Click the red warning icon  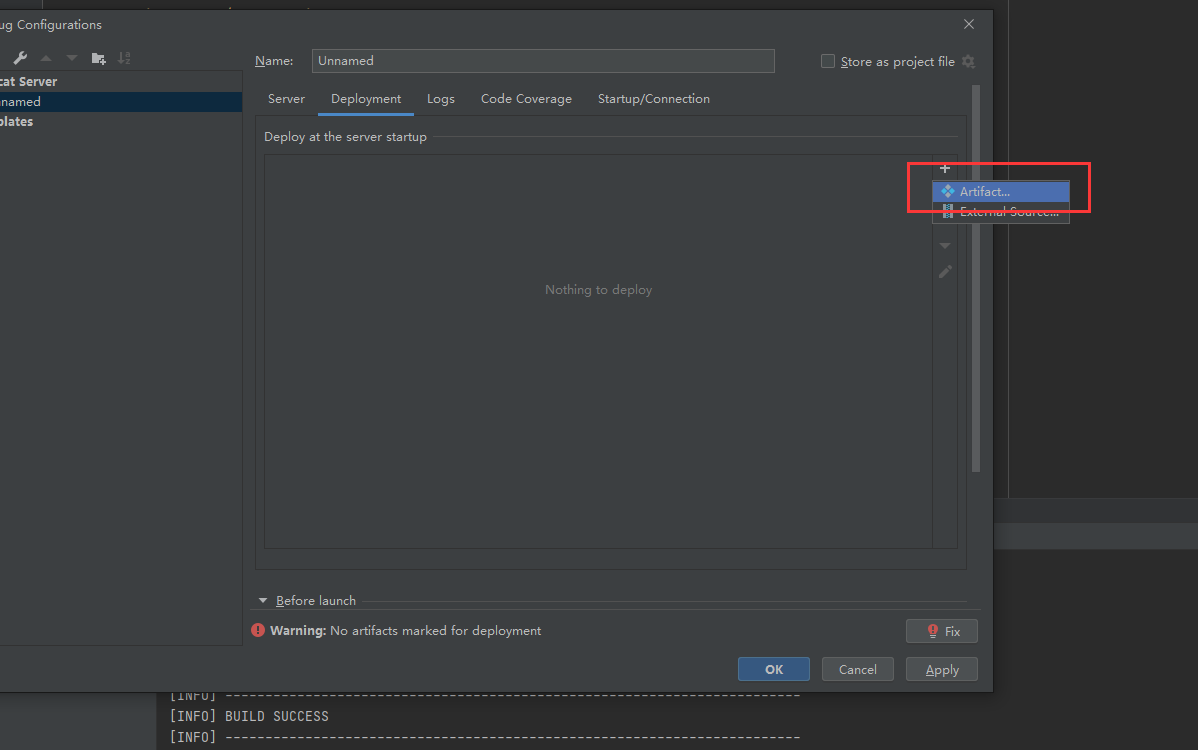click(258, 630)
